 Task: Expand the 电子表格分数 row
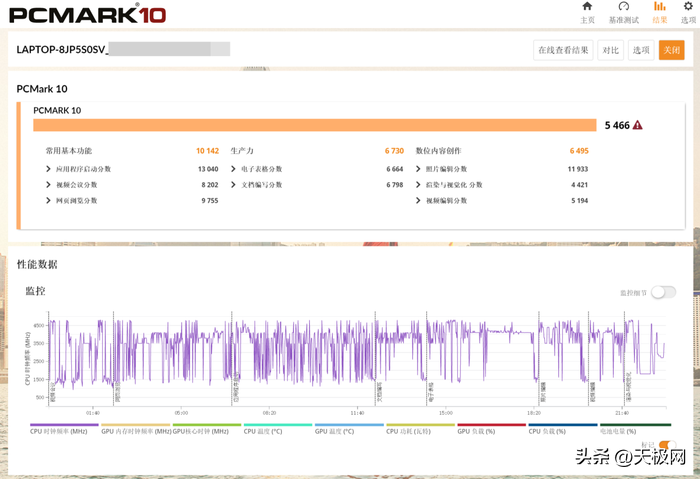pos(233,169)
